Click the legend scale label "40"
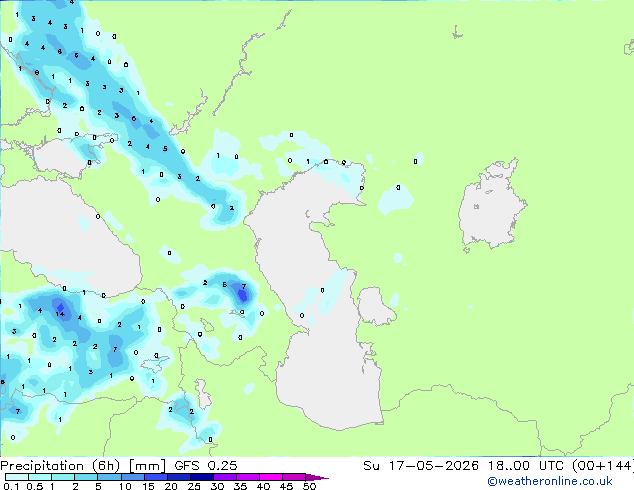Image resolution: width=634 pixels, height=490 pixels. pyautogui.click(x=263, y=486)
